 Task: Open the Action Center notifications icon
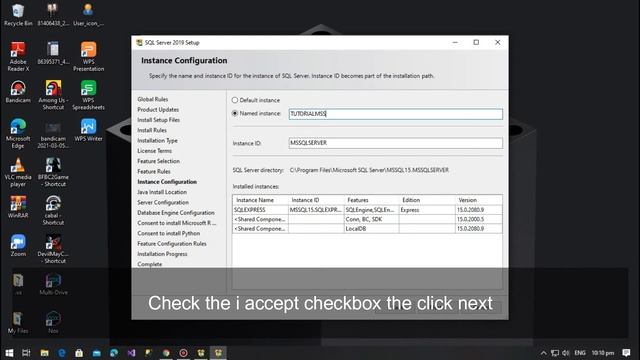coord(626,353)
